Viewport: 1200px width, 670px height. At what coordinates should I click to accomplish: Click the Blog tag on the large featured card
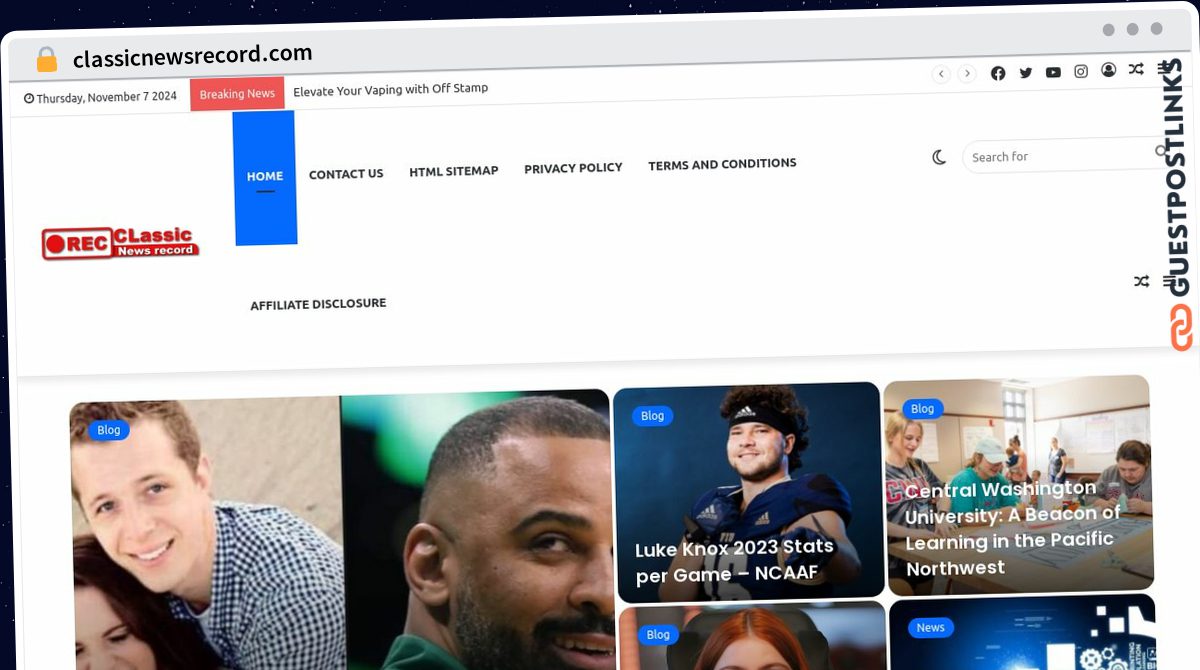tap(109, 430)
